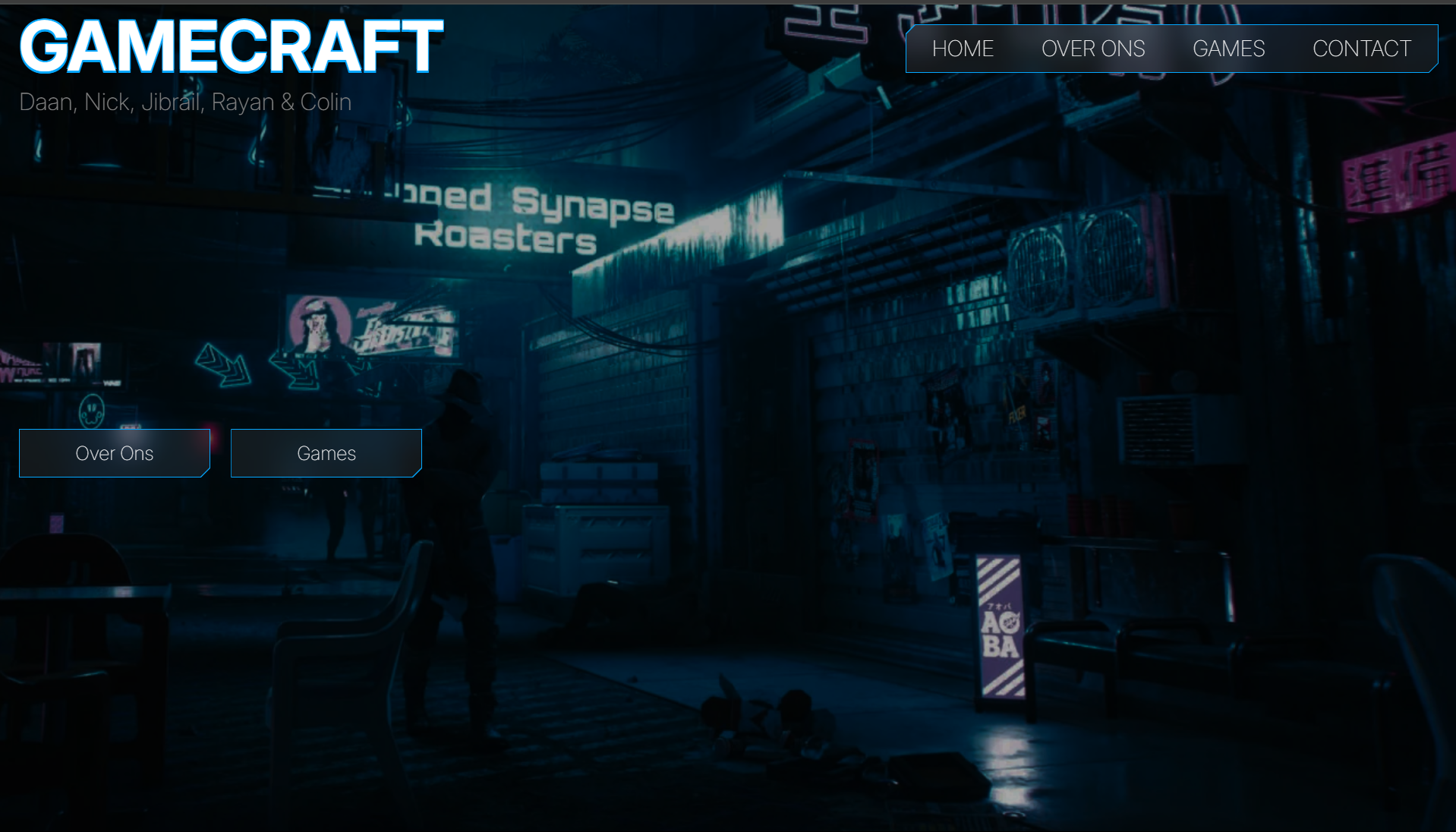The height and width of the screenshot is (832, 1456).
Task: Select GAMES in the top navigation
Action: 1228,49
